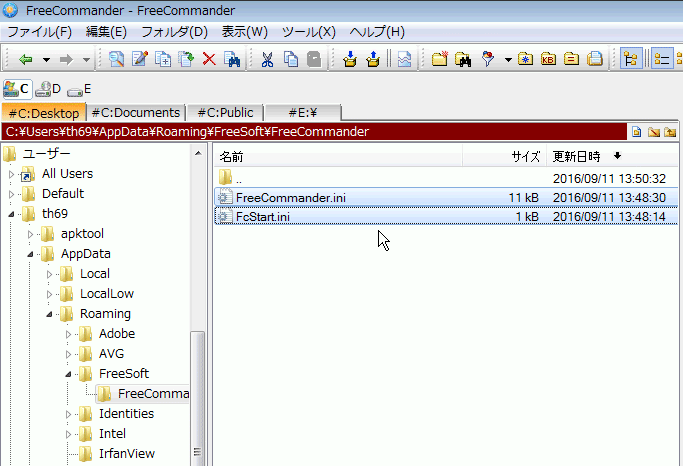Collapse the Roaming tree node

click(49, 314)
